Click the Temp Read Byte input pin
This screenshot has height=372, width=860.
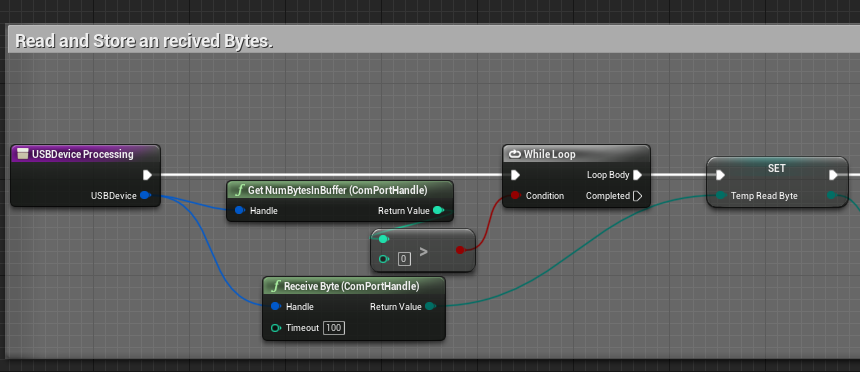pos(721,195)
